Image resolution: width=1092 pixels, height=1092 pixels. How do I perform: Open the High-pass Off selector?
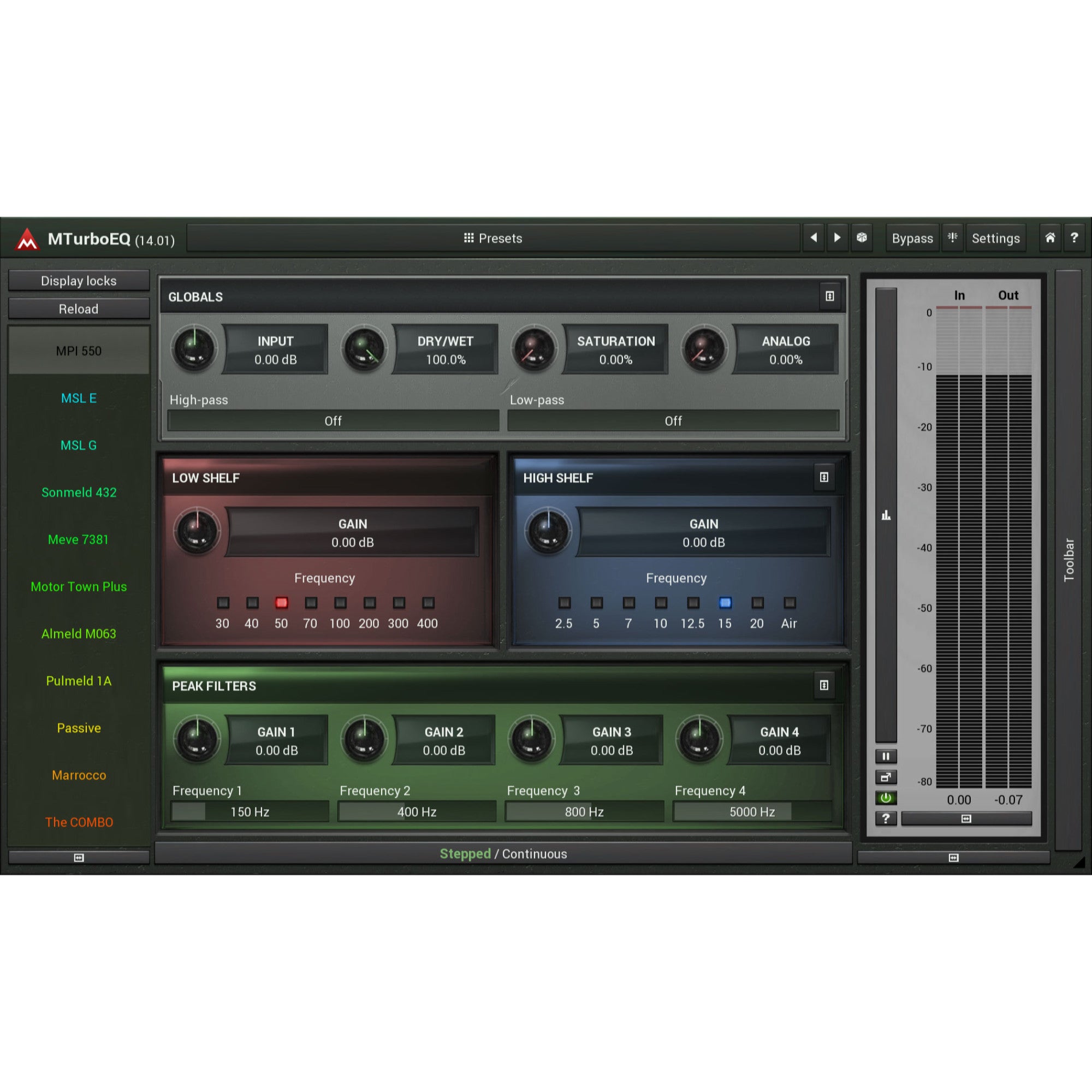point(334,421)
